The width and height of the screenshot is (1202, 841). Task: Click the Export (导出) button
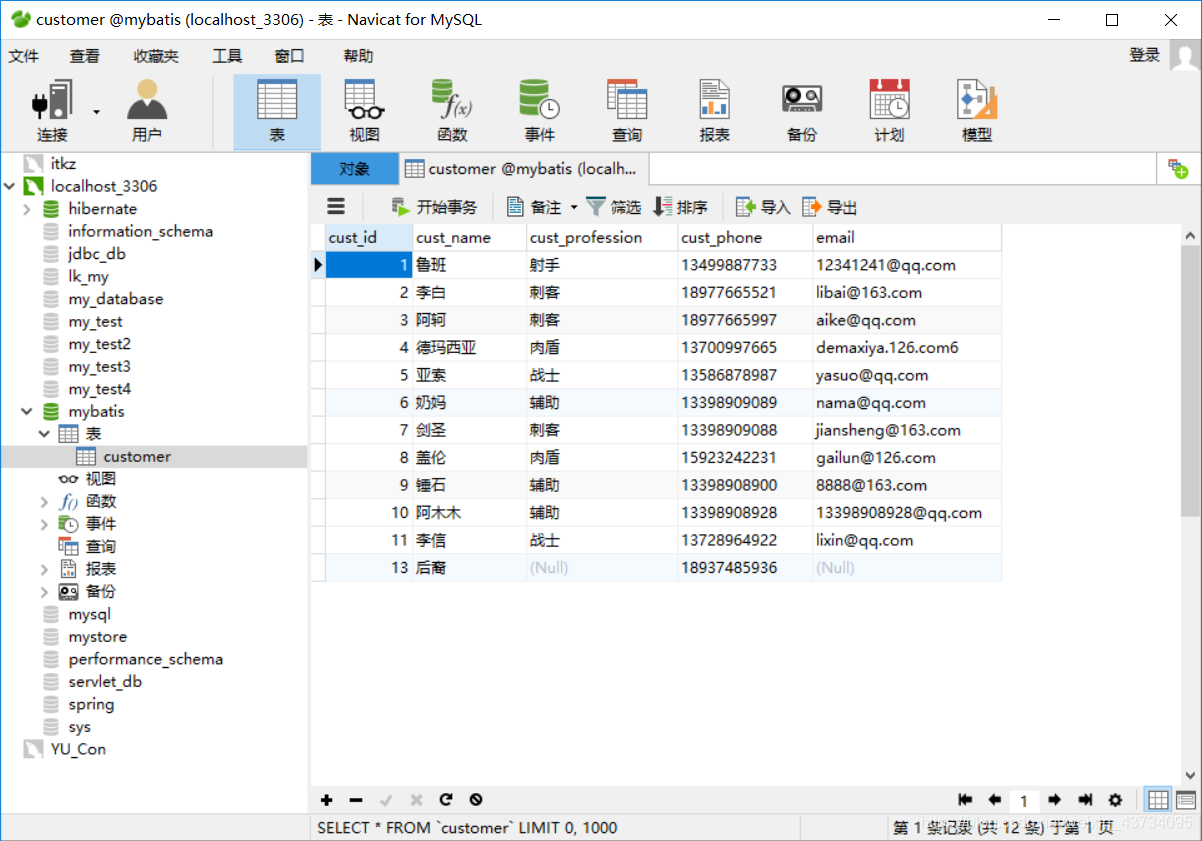pos(830,207)
